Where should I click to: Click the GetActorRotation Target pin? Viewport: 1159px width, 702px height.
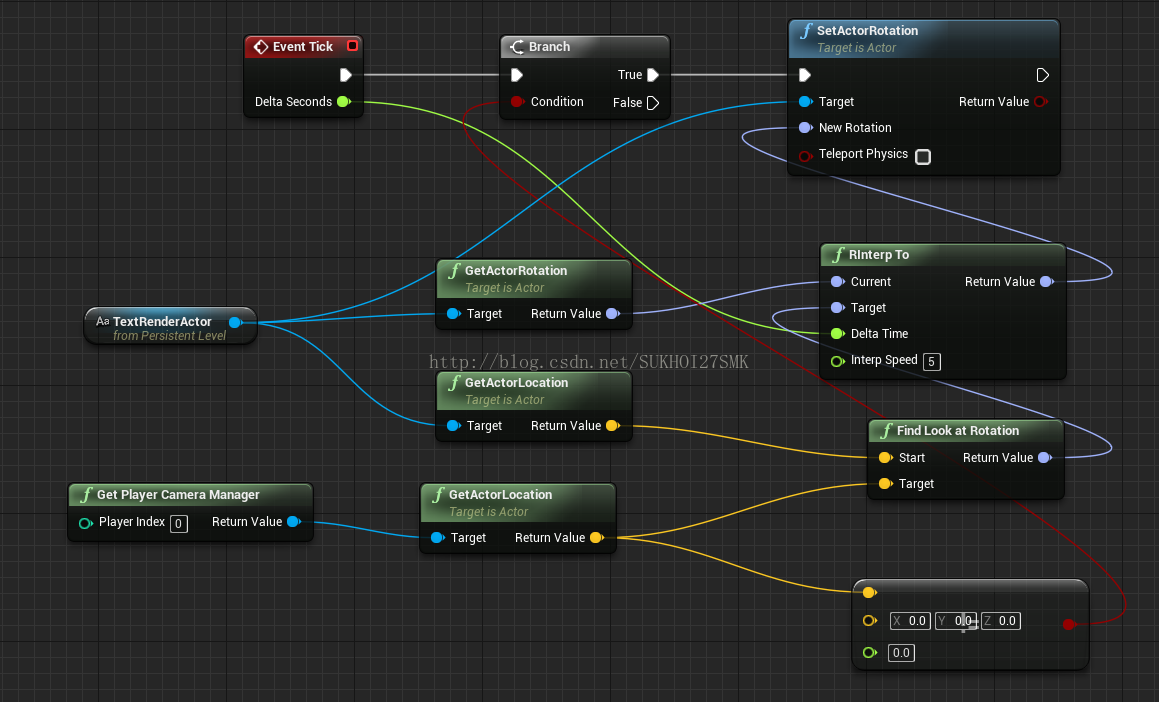[x=454, y=314]
